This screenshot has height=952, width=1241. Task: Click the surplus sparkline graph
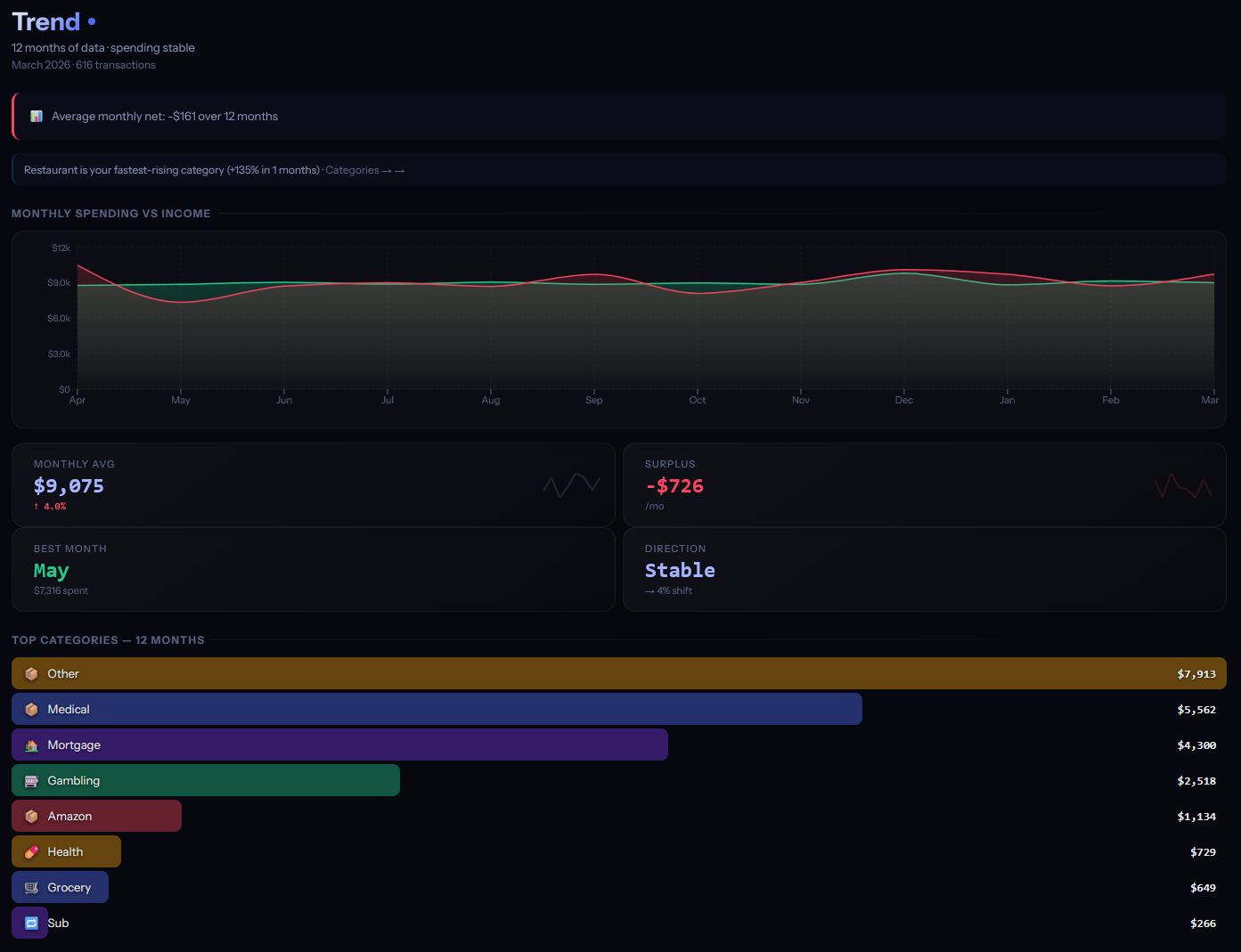coord(1182,484)
